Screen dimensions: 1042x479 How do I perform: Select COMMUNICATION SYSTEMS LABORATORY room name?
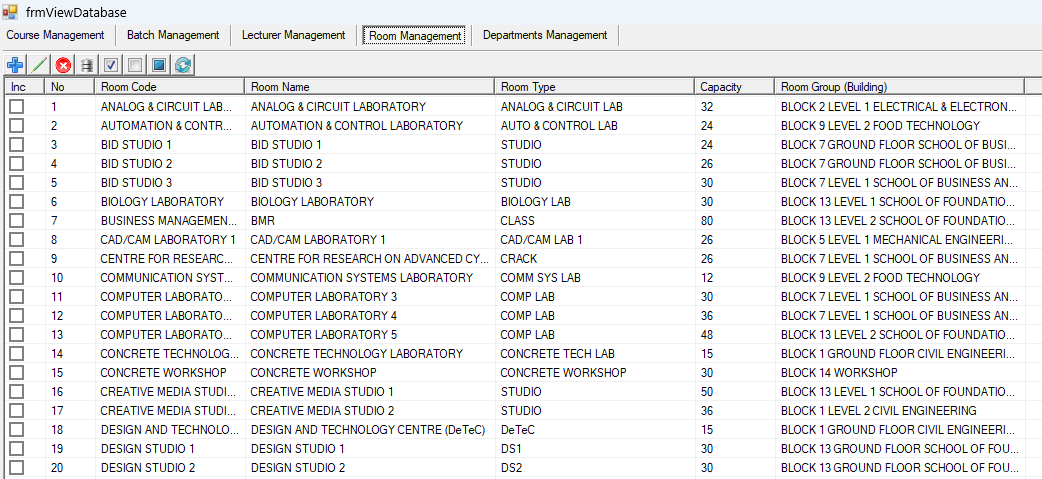tap(362, 278)
